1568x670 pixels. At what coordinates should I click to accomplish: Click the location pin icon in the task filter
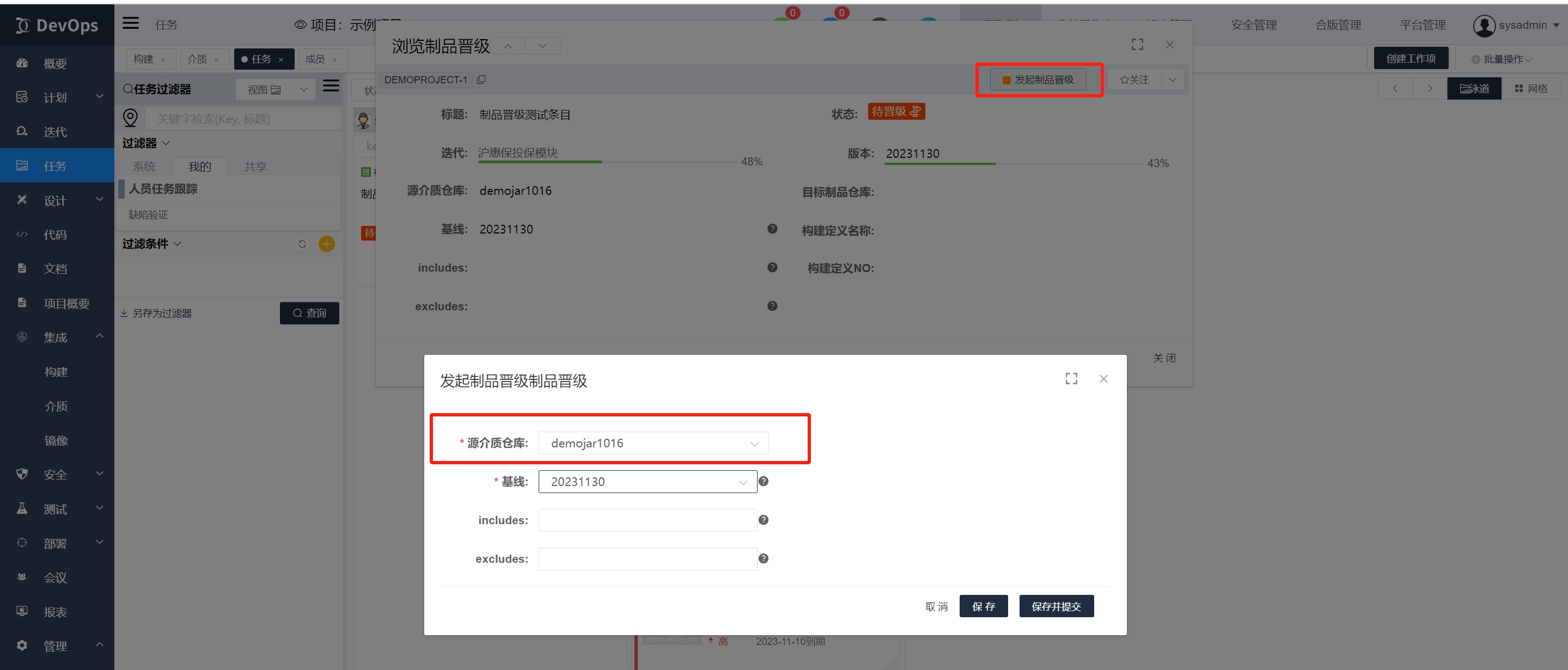[130, 118]
